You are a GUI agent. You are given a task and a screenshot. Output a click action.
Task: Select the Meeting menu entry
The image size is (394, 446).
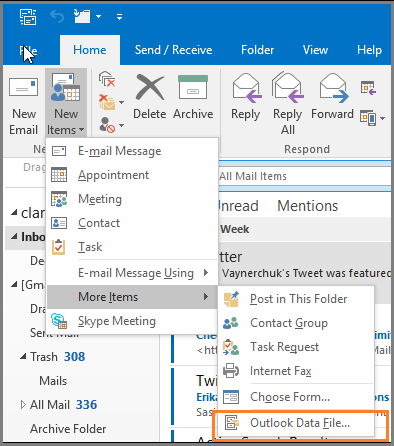(x=132, y=199)
